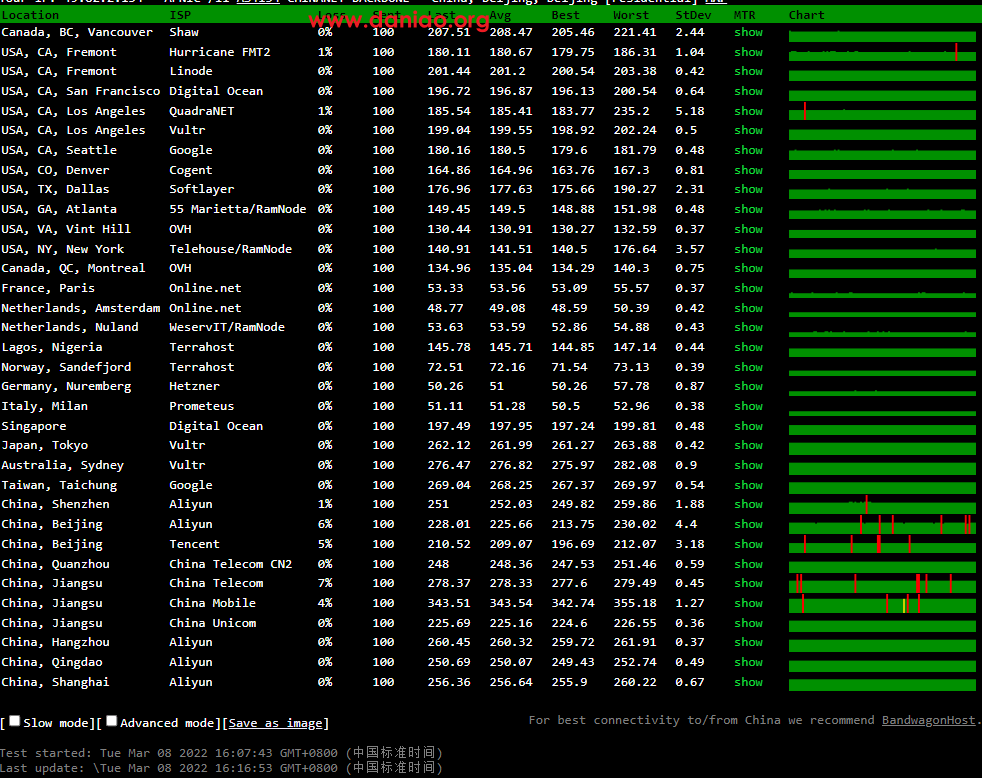Show MTR for Jiangsu China Mobile
Screen dimensions: 982x778
tap(748, 603)
